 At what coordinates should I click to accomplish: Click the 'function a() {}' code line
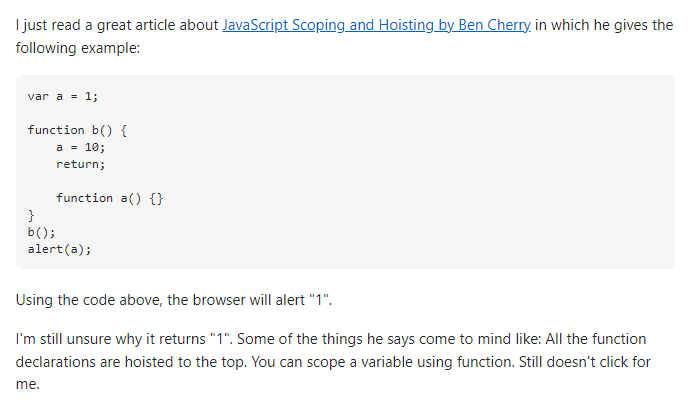coord(110,198)
